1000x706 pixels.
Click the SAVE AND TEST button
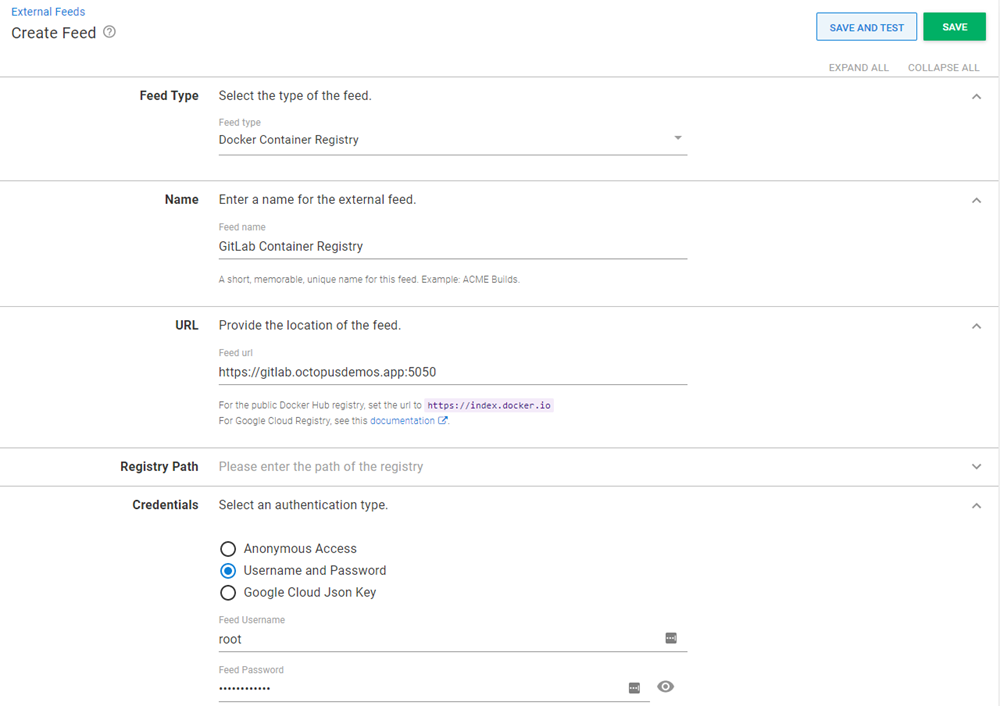(866, 26)
